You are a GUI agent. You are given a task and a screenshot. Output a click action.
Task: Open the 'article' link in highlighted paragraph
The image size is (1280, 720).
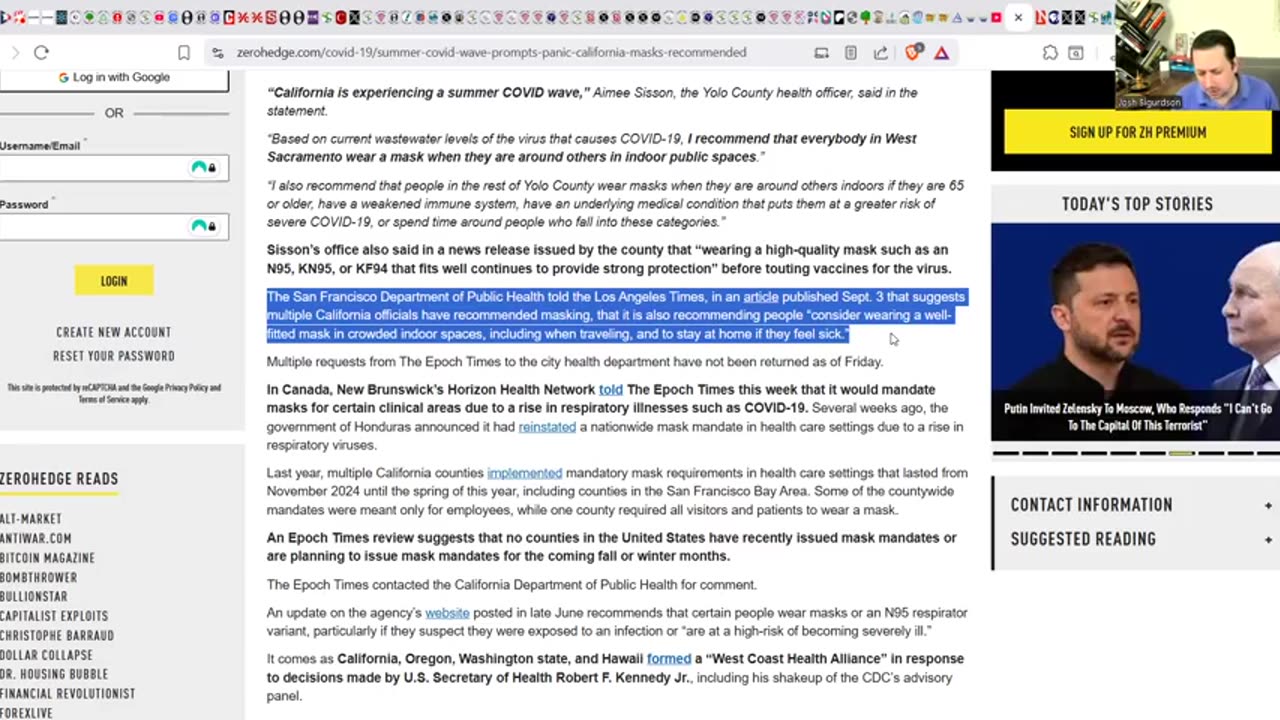[x=761, y=297]
